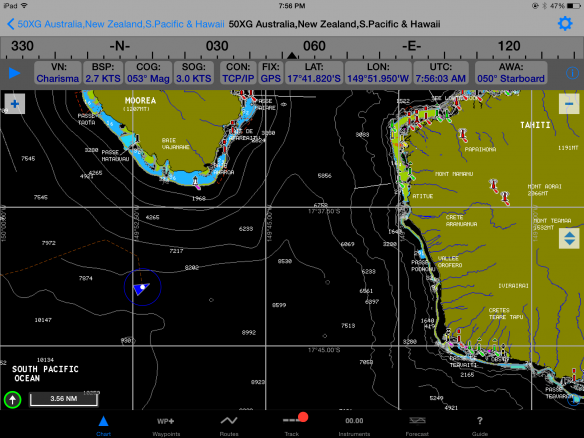The image size is (584, 438).
Task: Select the Chart tab
Action: [x=103, y=426]
